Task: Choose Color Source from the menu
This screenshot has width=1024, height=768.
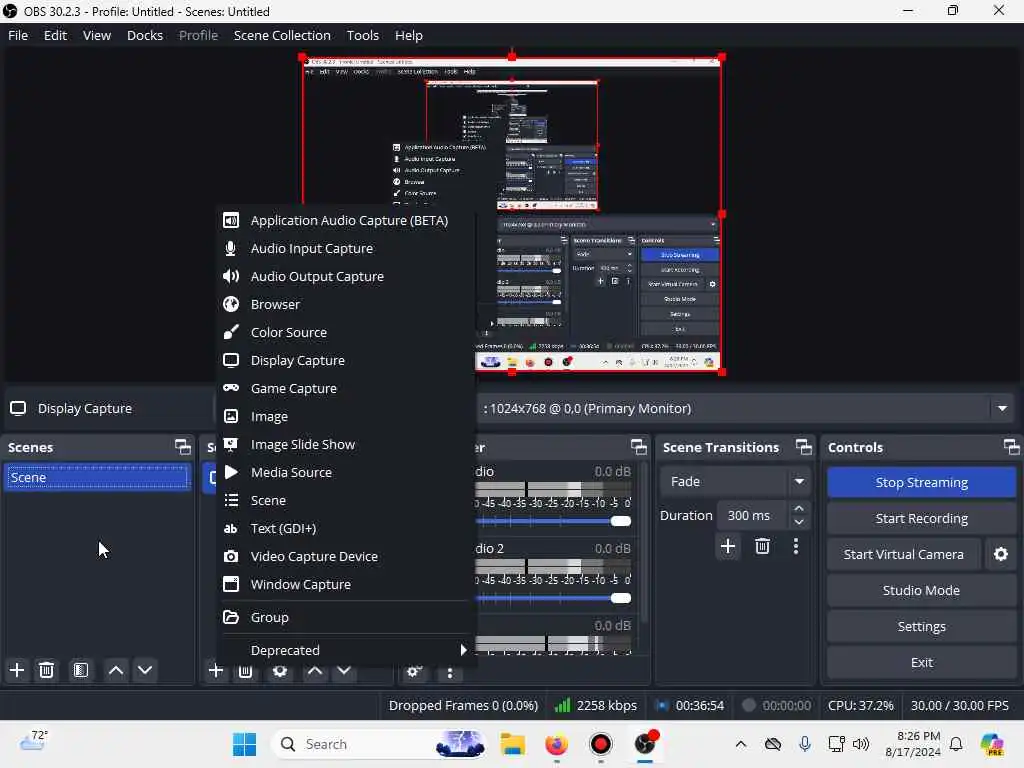Action: coord(346,332)
